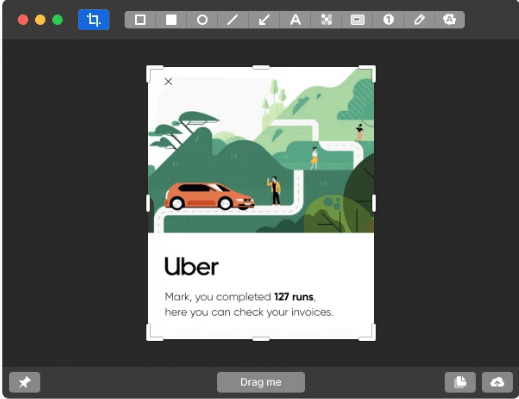Close the window with red button
Screen dimensions: 519x399
23,20
